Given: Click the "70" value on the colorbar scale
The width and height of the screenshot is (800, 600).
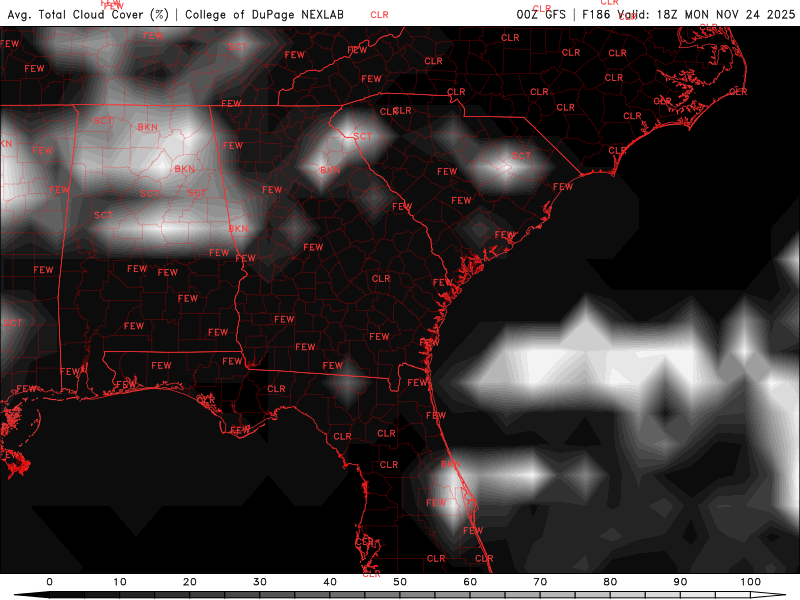Looking at the screenshot, I should tap(540, 582).
